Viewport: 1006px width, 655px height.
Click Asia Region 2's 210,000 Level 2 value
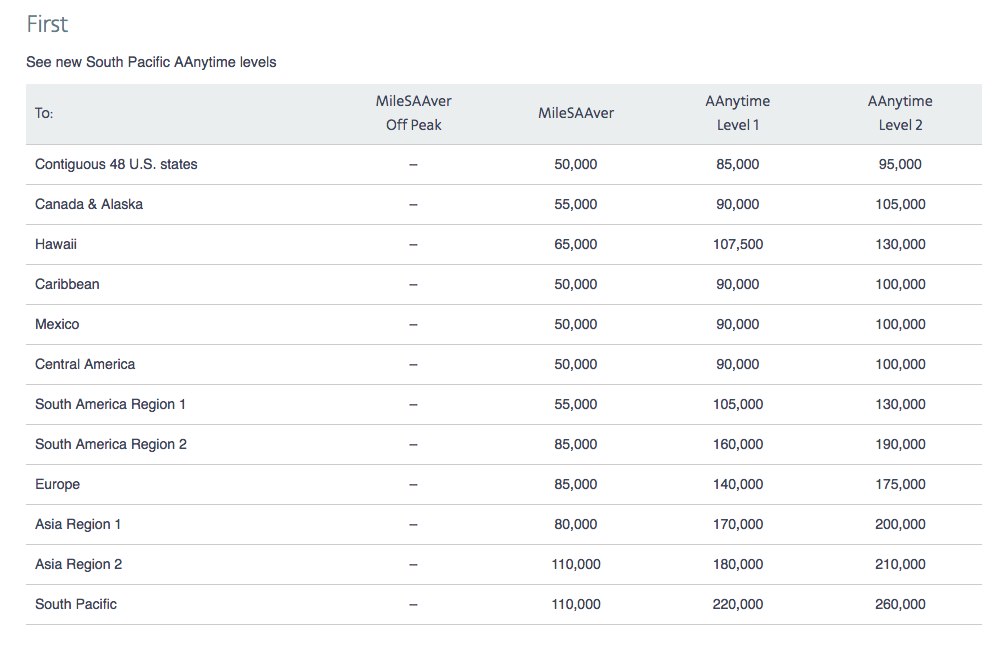[x=900, y=565]
